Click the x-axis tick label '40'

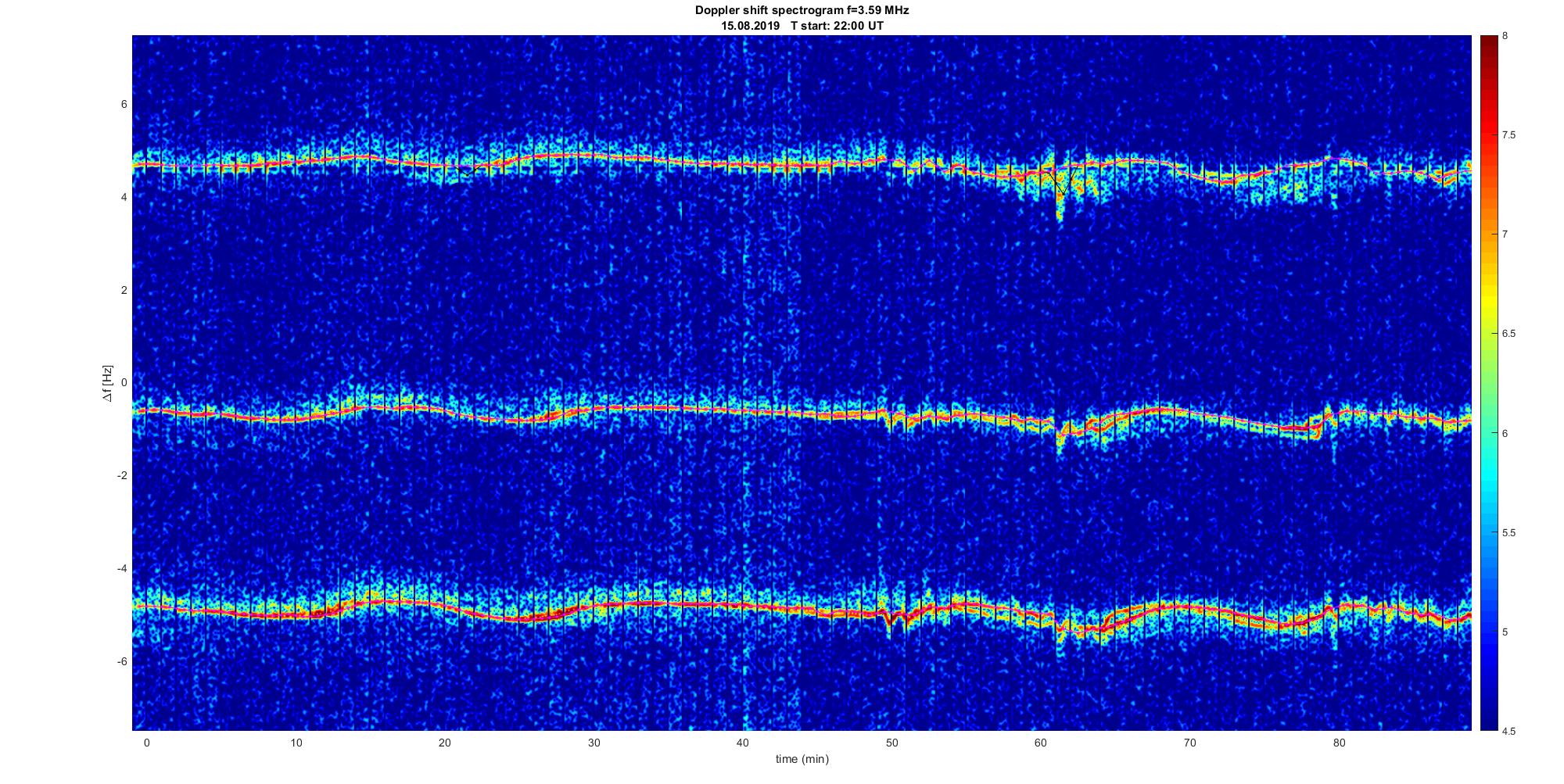tap(743, 743)
